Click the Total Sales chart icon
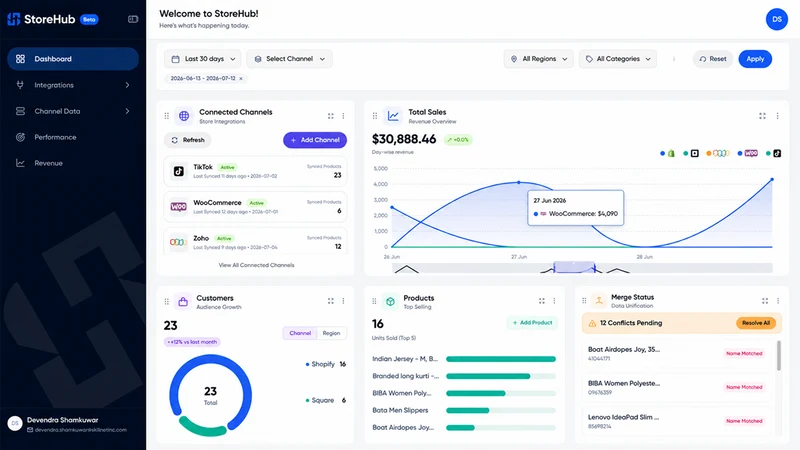Viewport: 800px width, 450px height. [393, 116]
